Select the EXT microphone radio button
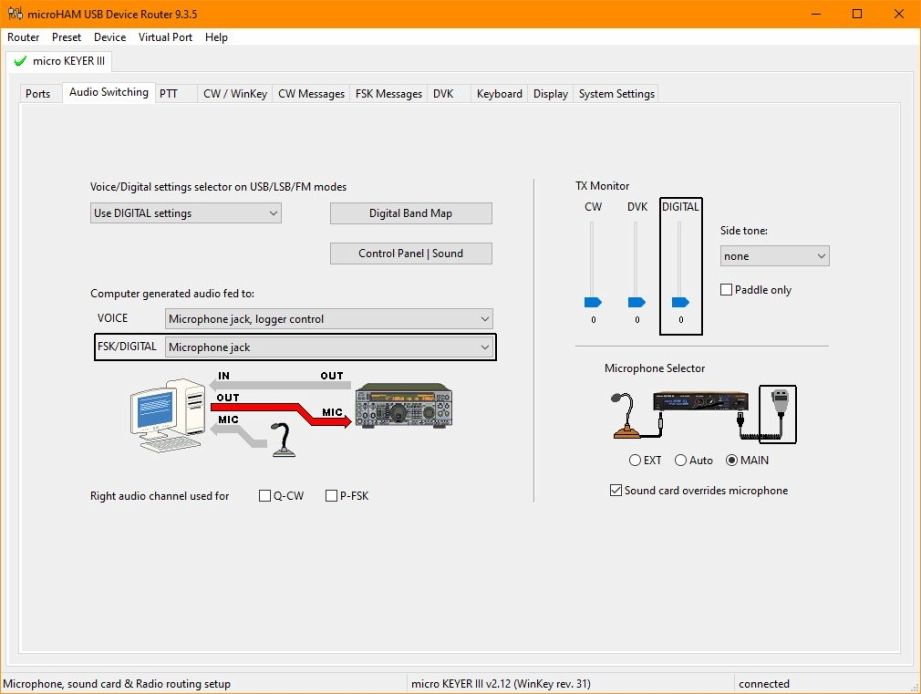The image size is (921, 694). 635,461
